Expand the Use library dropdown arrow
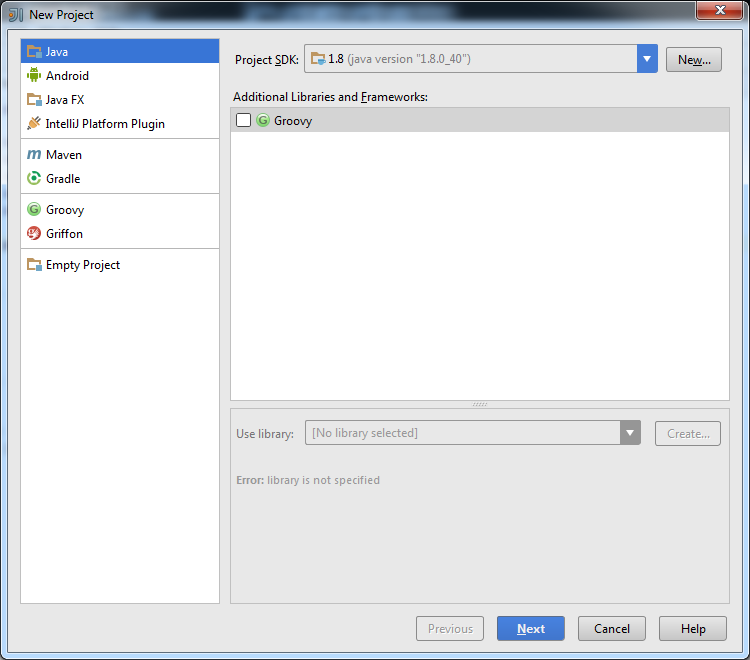This screenshot has height=660, width=750. coord(630,433)
